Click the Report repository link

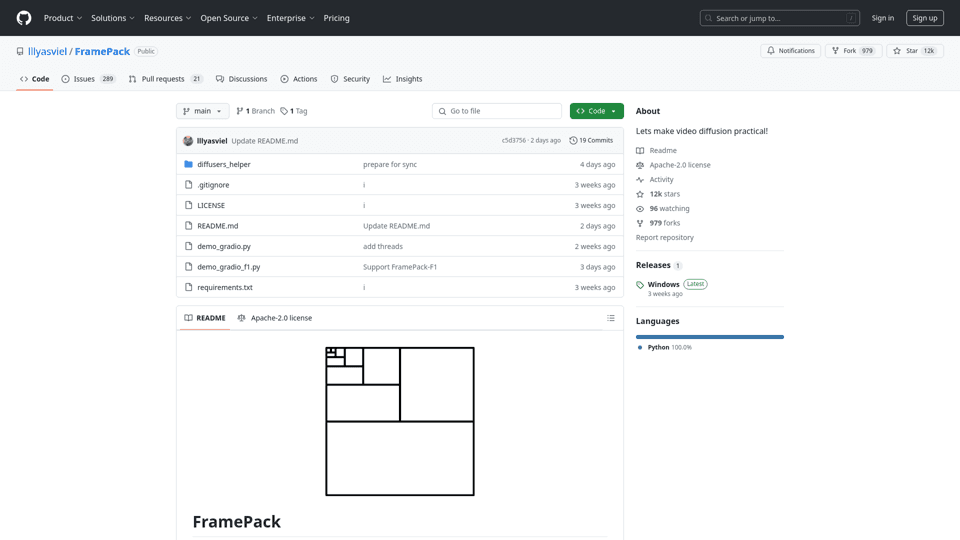tap(664, 238)
